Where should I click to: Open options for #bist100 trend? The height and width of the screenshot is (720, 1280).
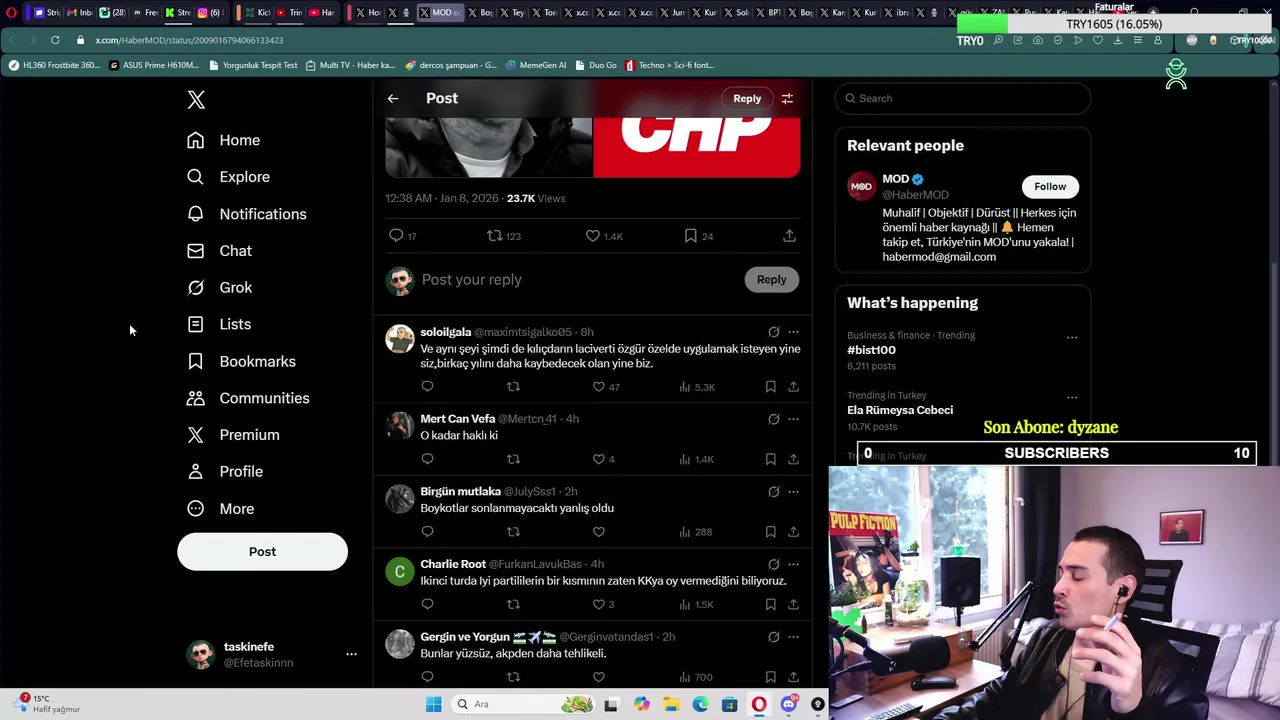[1072, 337]
